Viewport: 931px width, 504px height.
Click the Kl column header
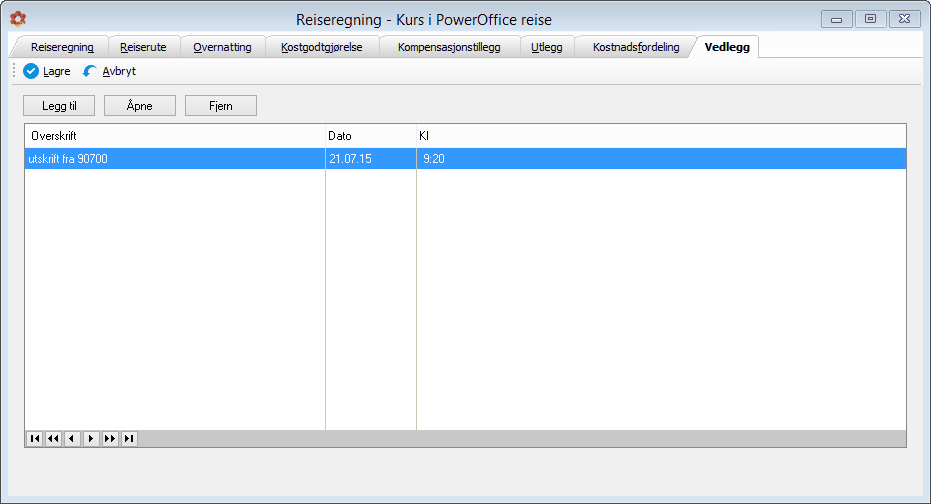coord(661,136)
